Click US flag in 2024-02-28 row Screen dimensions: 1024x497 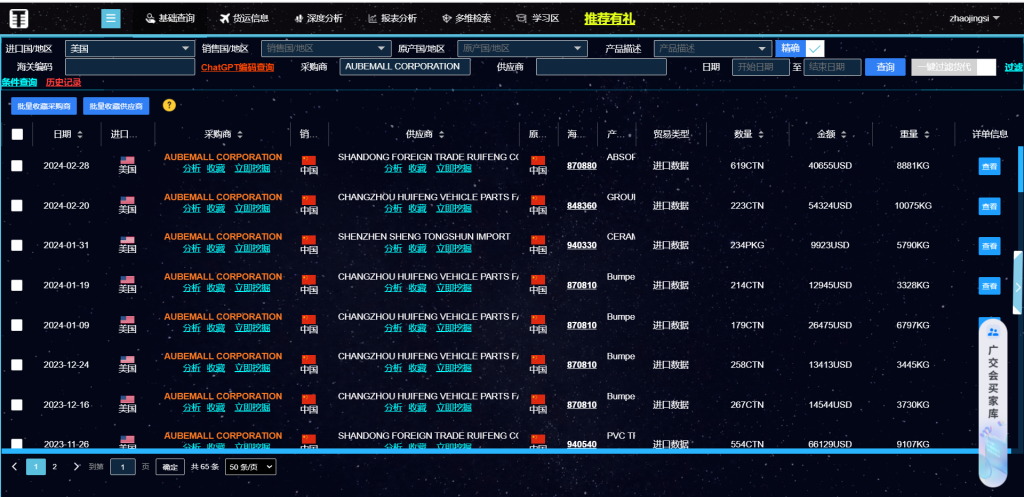pyautogui.click(x=127, y=160)
